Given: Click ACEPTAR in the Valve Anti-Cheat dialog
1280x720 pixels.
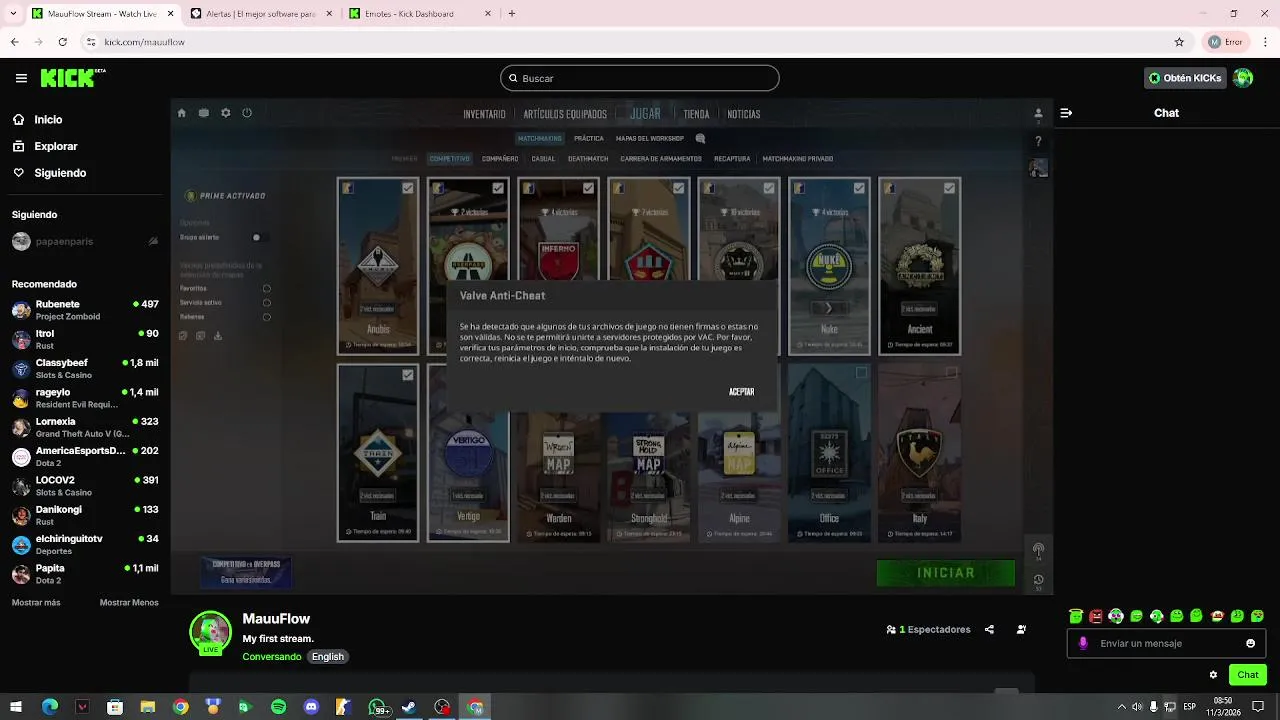Looking at the screenshot, I should coord(741,392).
